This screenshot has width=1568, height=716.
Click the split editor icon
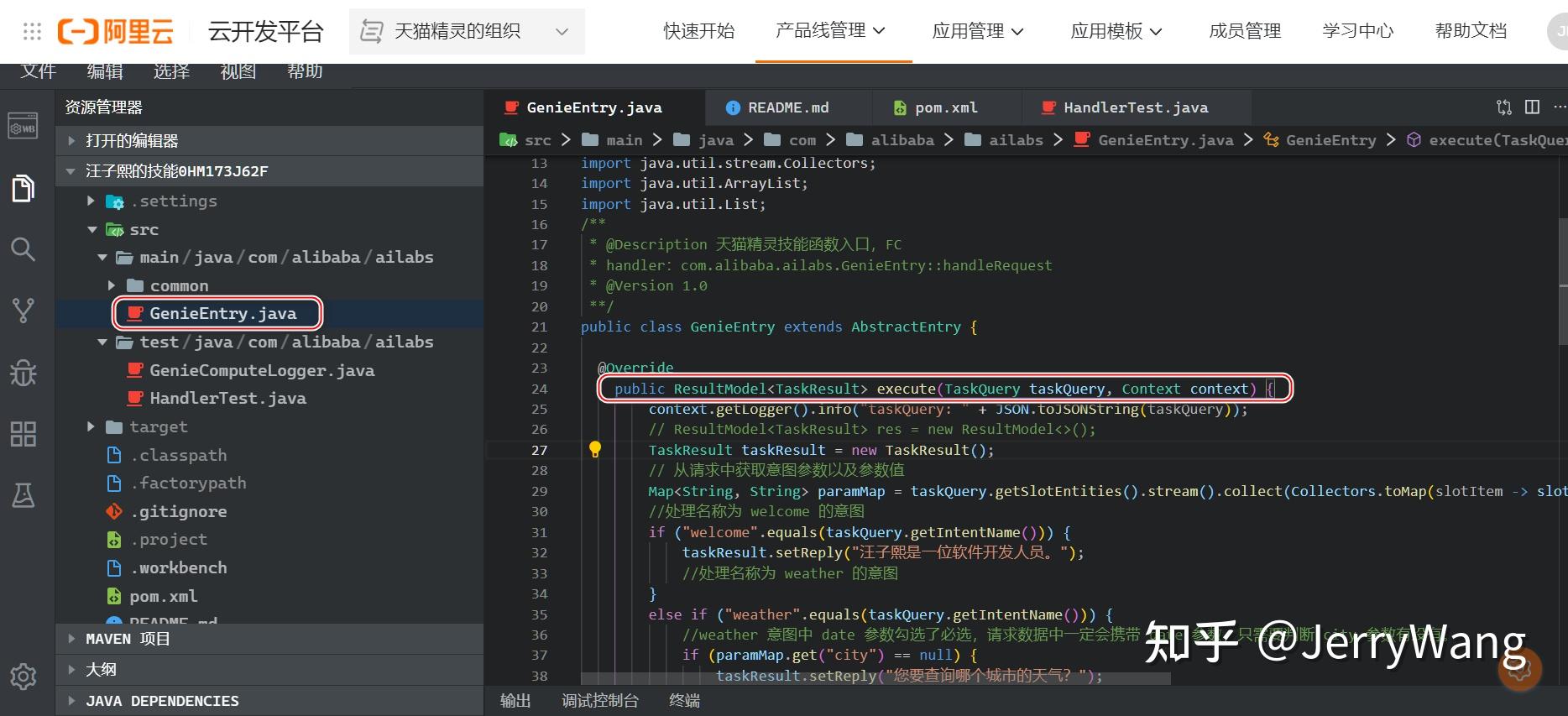(x=1532, y=107)
